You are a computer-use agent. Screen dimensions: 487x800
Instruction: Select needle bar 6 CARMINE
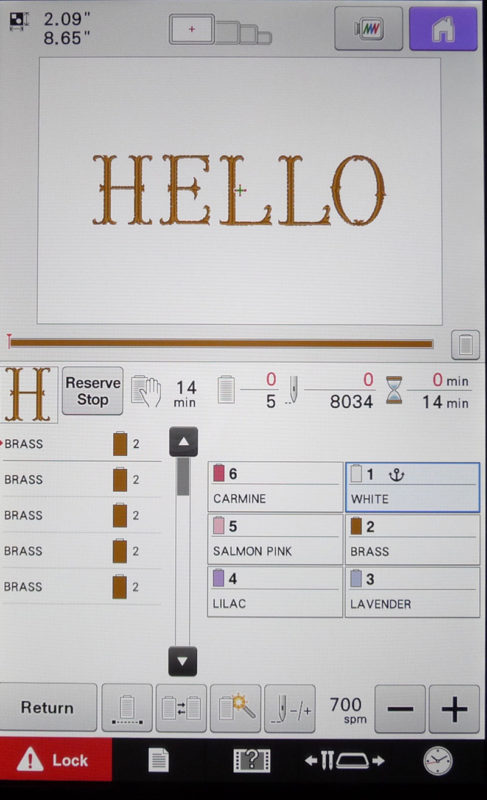pos(275,487)
